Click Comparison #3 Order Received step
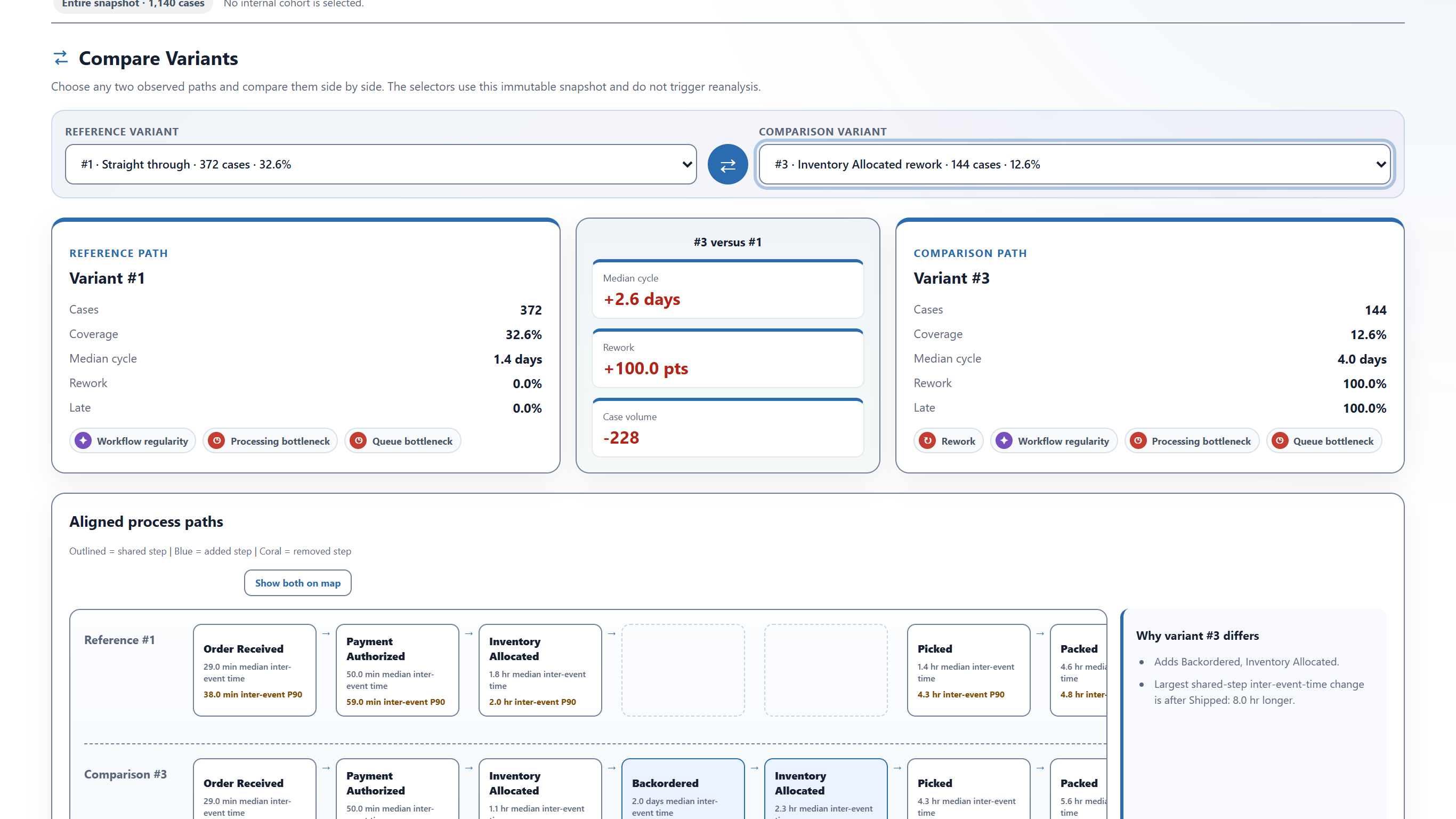1456x819 pixels. coord(254,789)
